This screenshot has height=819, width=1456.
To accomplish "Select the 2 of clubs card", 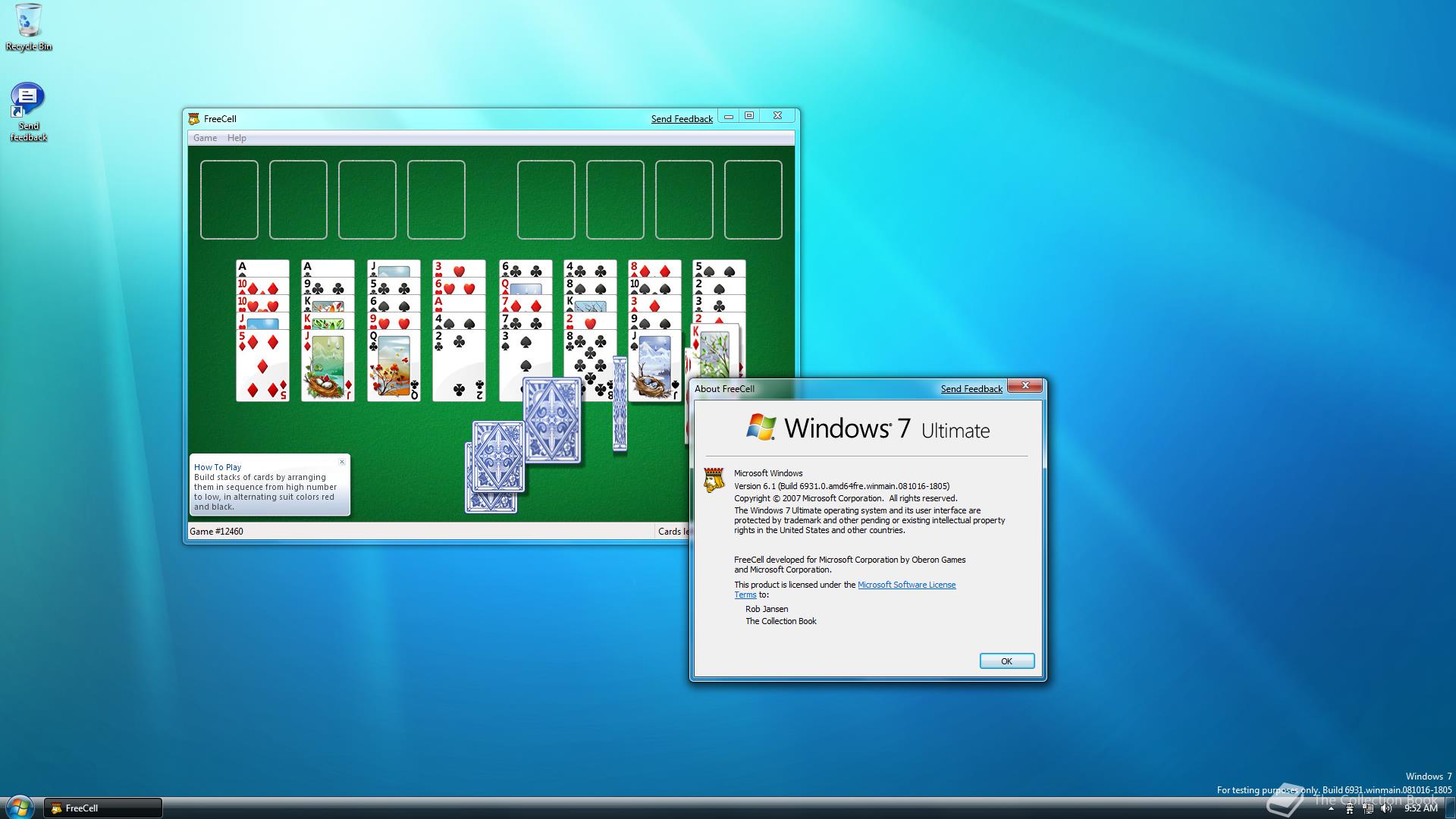I will 459,366.
